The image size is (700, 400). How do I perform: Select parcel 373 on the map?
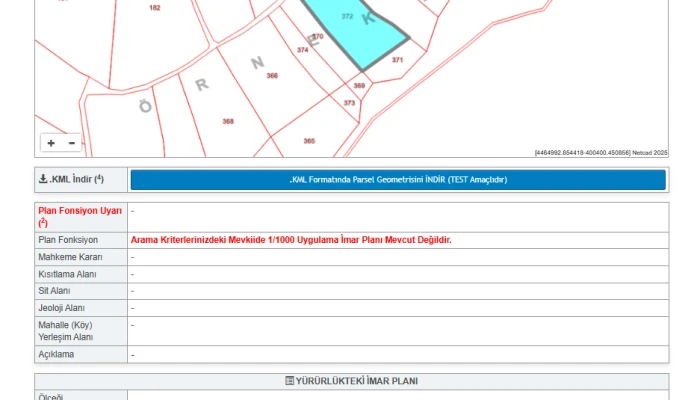(349, 103)
